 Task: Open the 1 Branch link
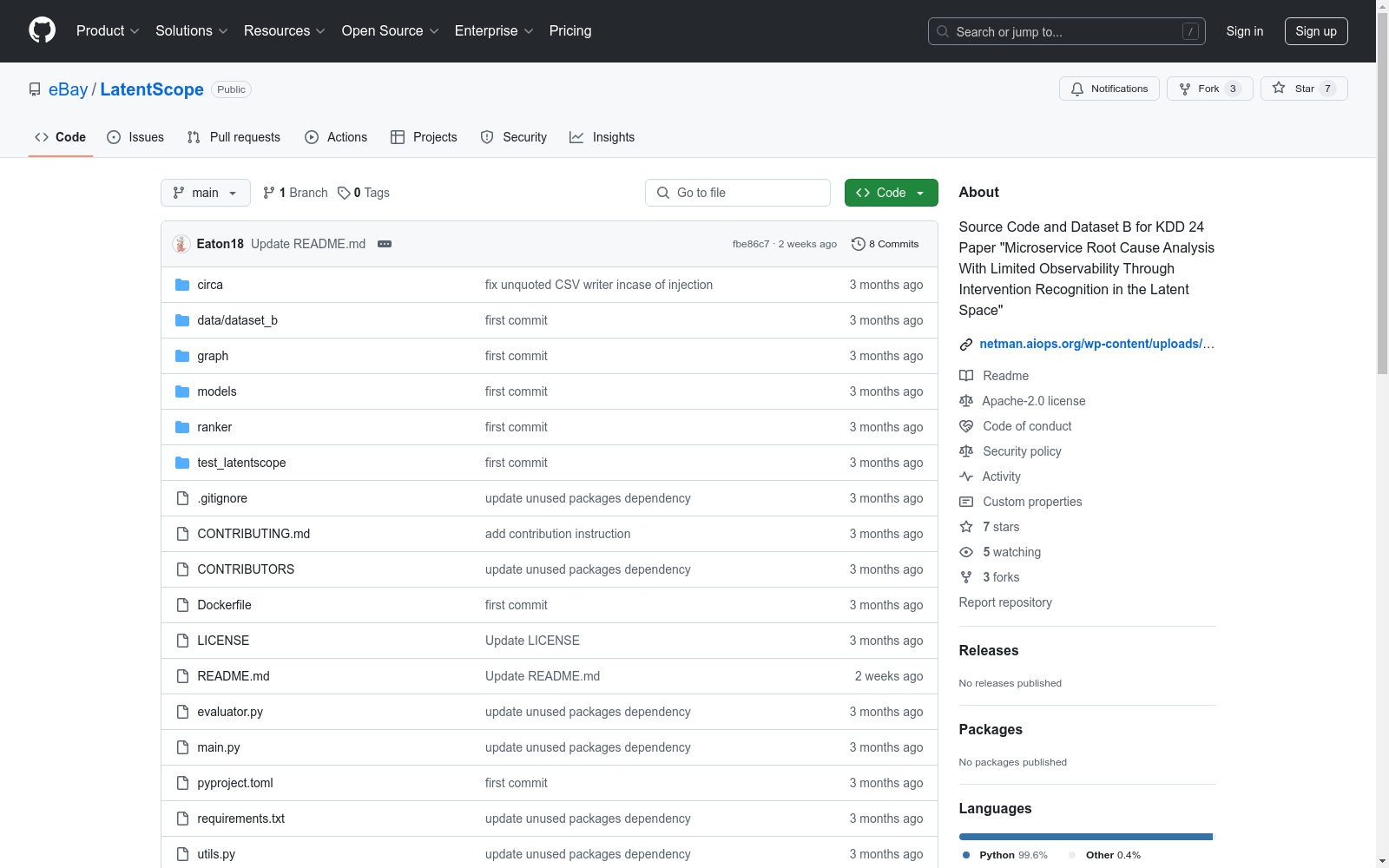click(295, 193)
